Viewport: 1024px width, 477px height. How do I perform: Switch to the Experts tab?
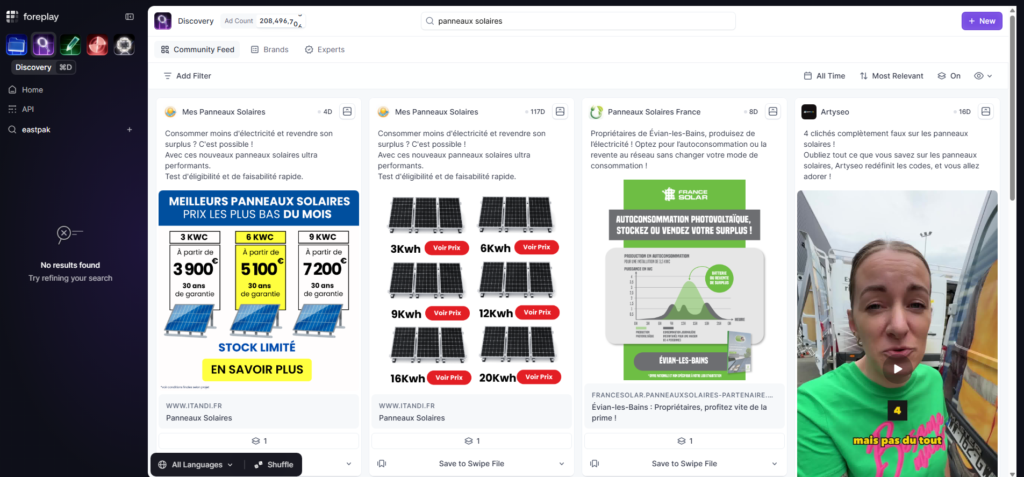coord(325,50)
